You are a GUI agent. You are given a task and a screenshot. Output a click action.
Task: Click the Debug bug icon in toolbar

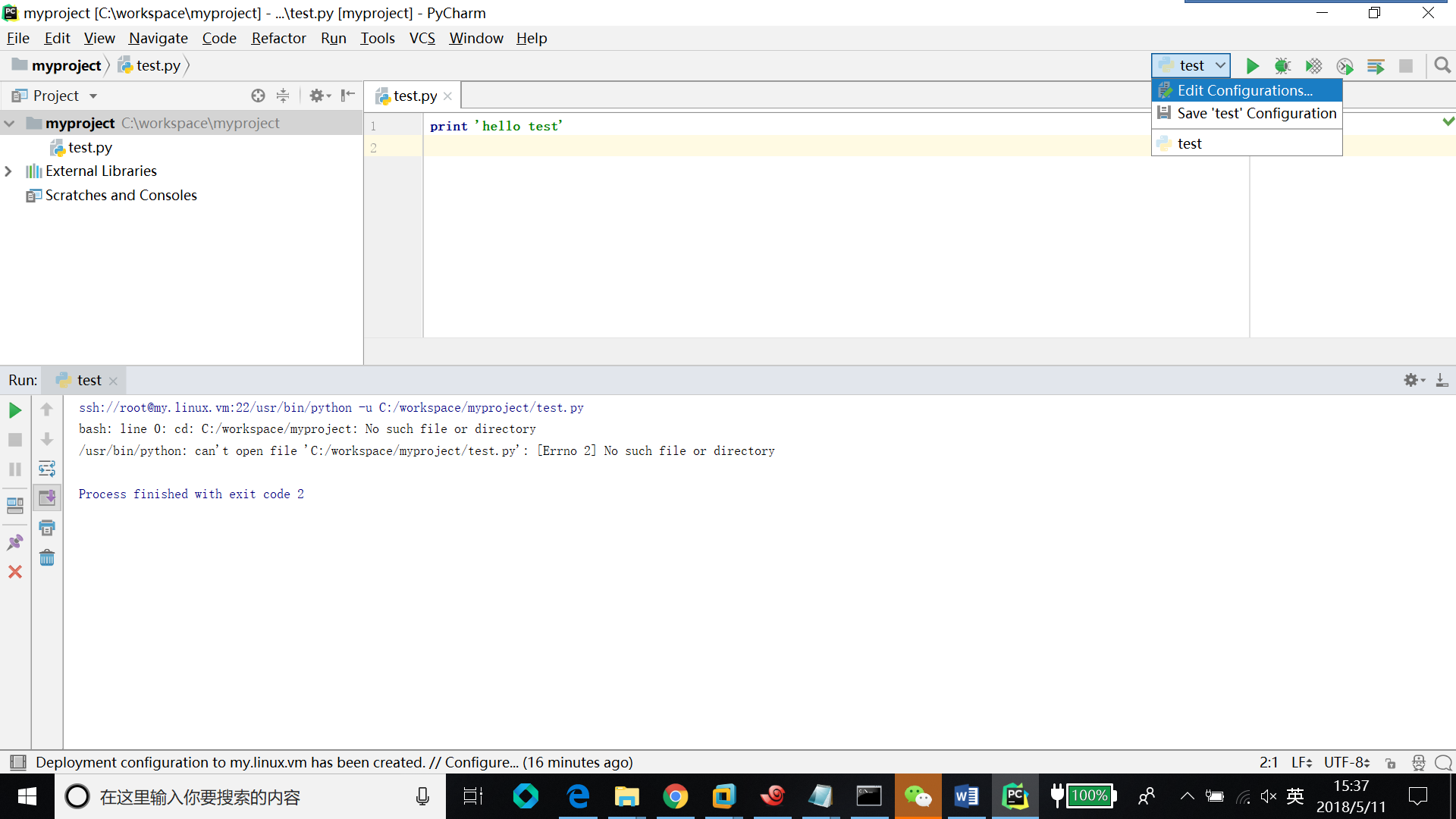(x=1282, y=66)
